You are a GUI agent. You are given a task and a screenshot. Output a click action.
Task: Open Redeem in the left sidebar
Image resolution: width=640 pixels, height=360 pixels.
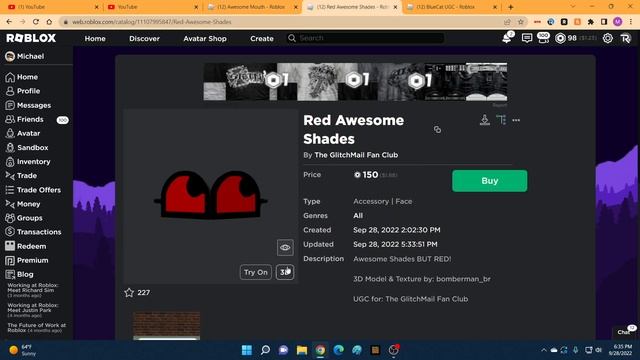(x=31, y=246)
